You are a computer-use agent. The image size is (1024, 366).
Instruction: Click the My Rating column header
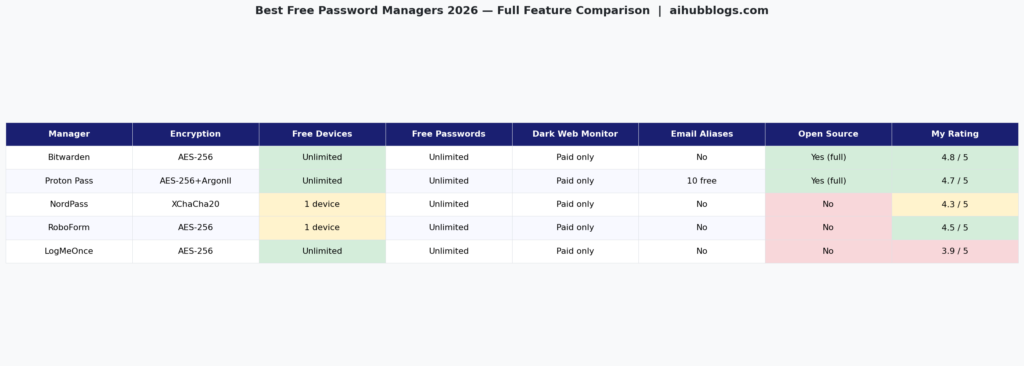pos(955,134)
